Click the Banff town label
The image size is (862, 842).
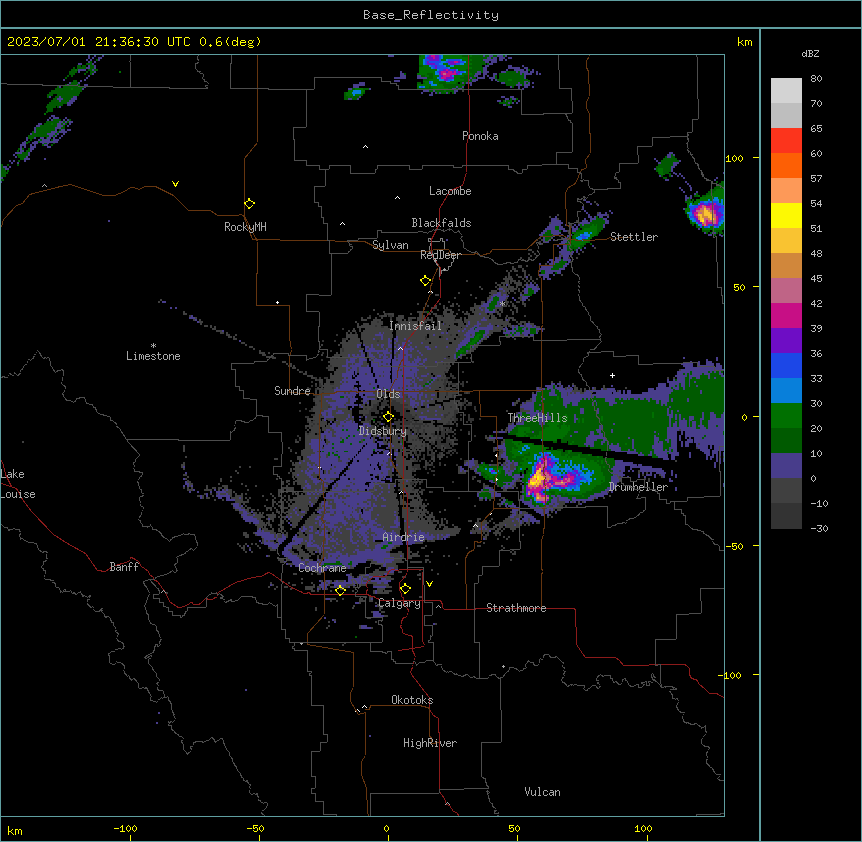point(124,567)
